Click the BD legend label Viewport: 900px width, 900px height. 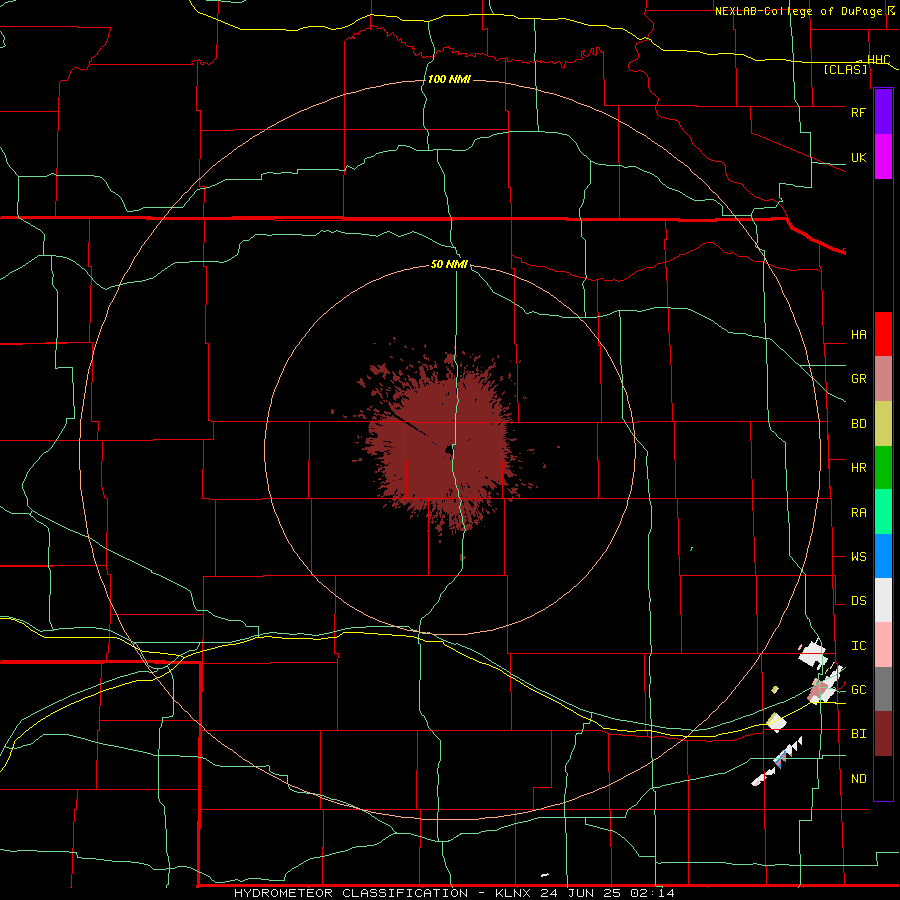(858, 424)
